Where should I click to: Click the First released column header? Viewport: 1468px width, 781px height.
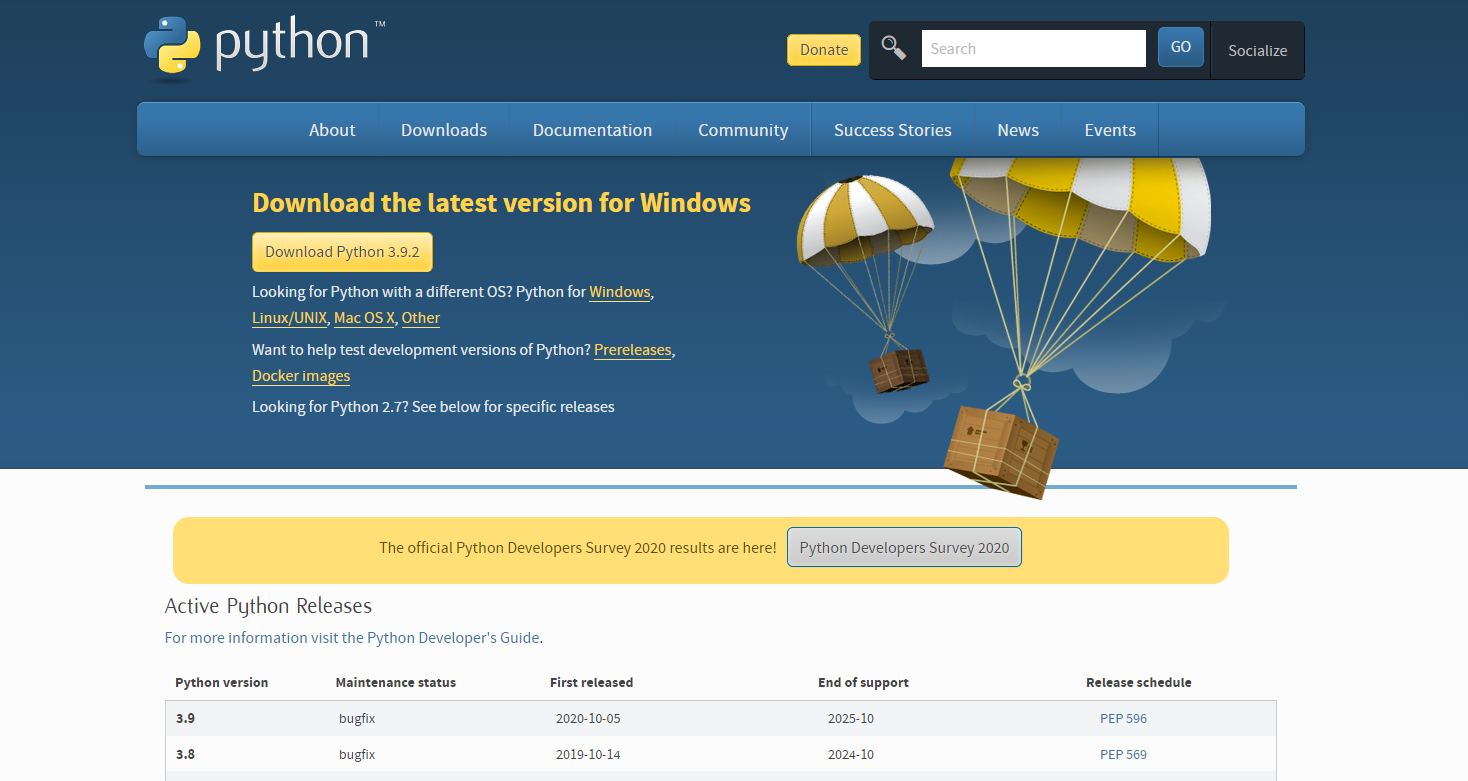pyautogui.click(x=591, y=682)
